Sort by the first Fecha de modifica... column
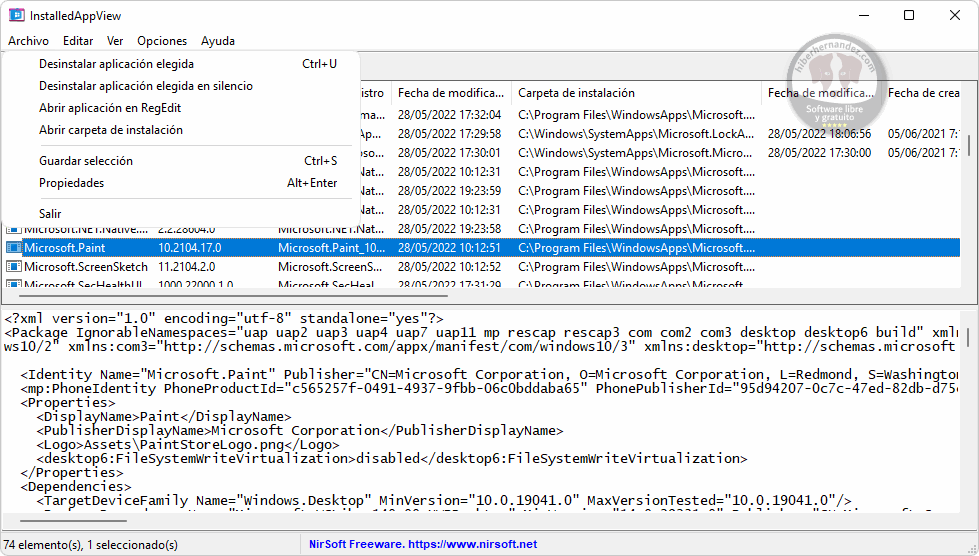 pyautogui.click(x=451, y=93)
